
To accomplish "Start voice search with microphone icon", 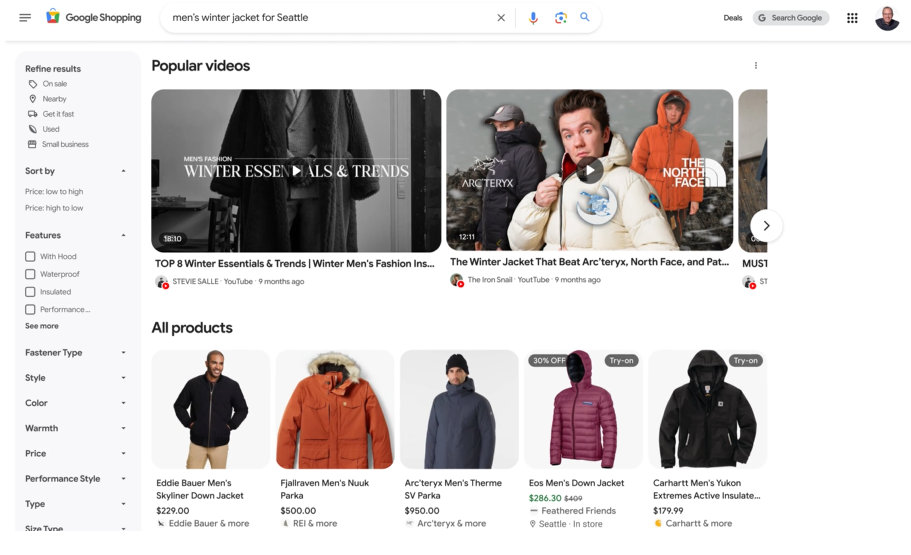I will [x=533, y=18].
